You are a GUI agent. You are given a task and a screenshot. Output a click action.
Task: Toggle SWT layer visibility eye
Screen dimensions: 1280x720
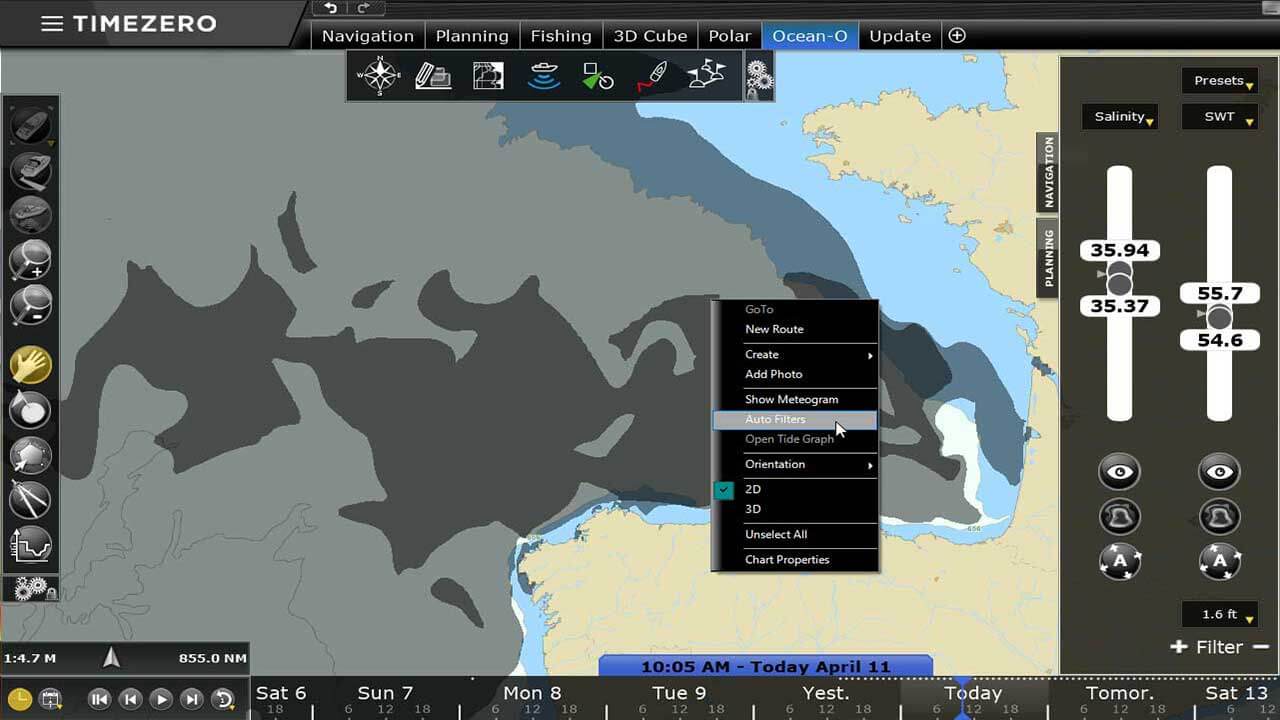coord(1219,472)
